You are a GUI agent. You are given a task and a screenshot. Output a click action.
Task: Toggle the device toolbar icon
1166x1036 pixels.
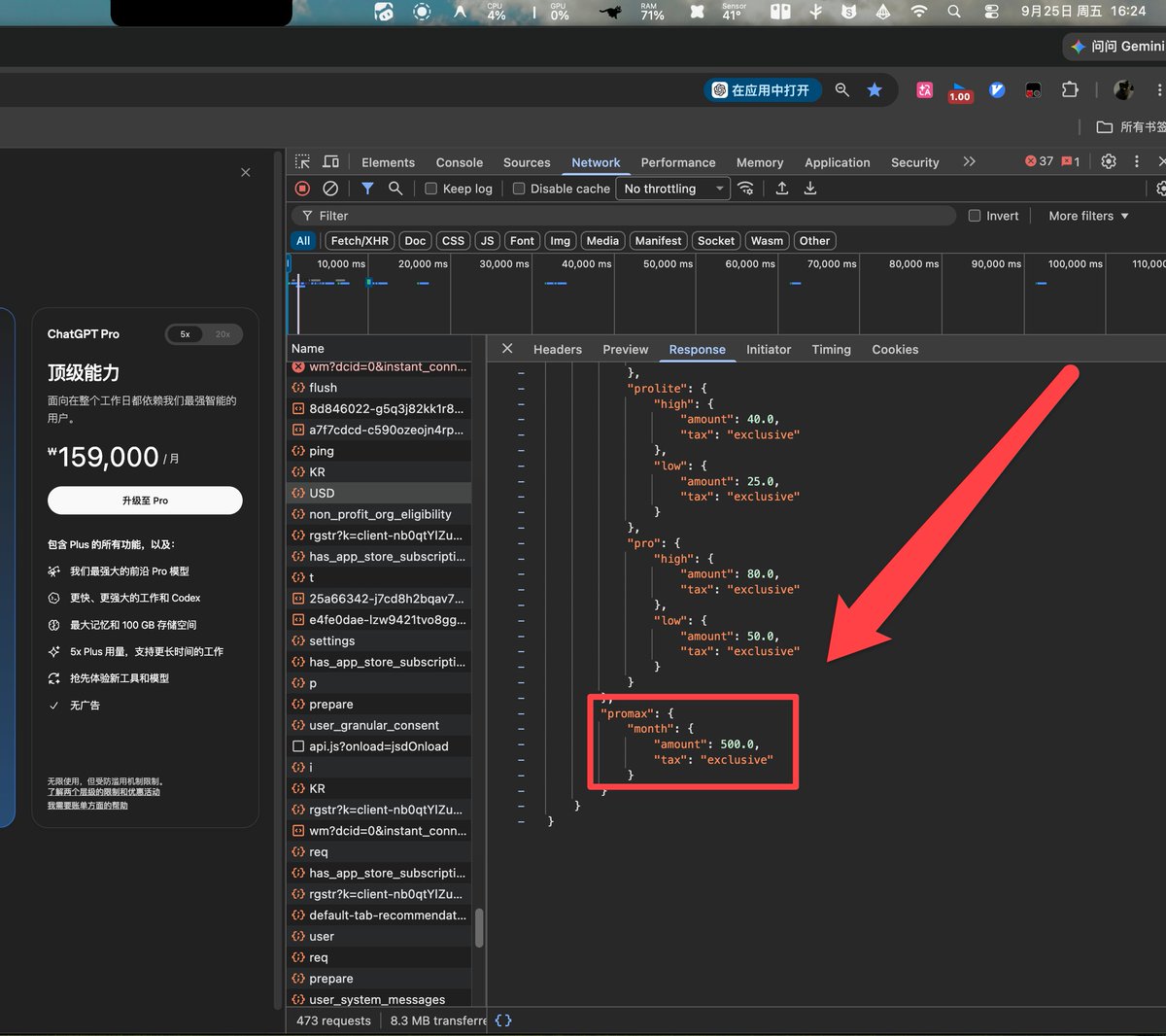pyautogui.click(x=331, y=162)
